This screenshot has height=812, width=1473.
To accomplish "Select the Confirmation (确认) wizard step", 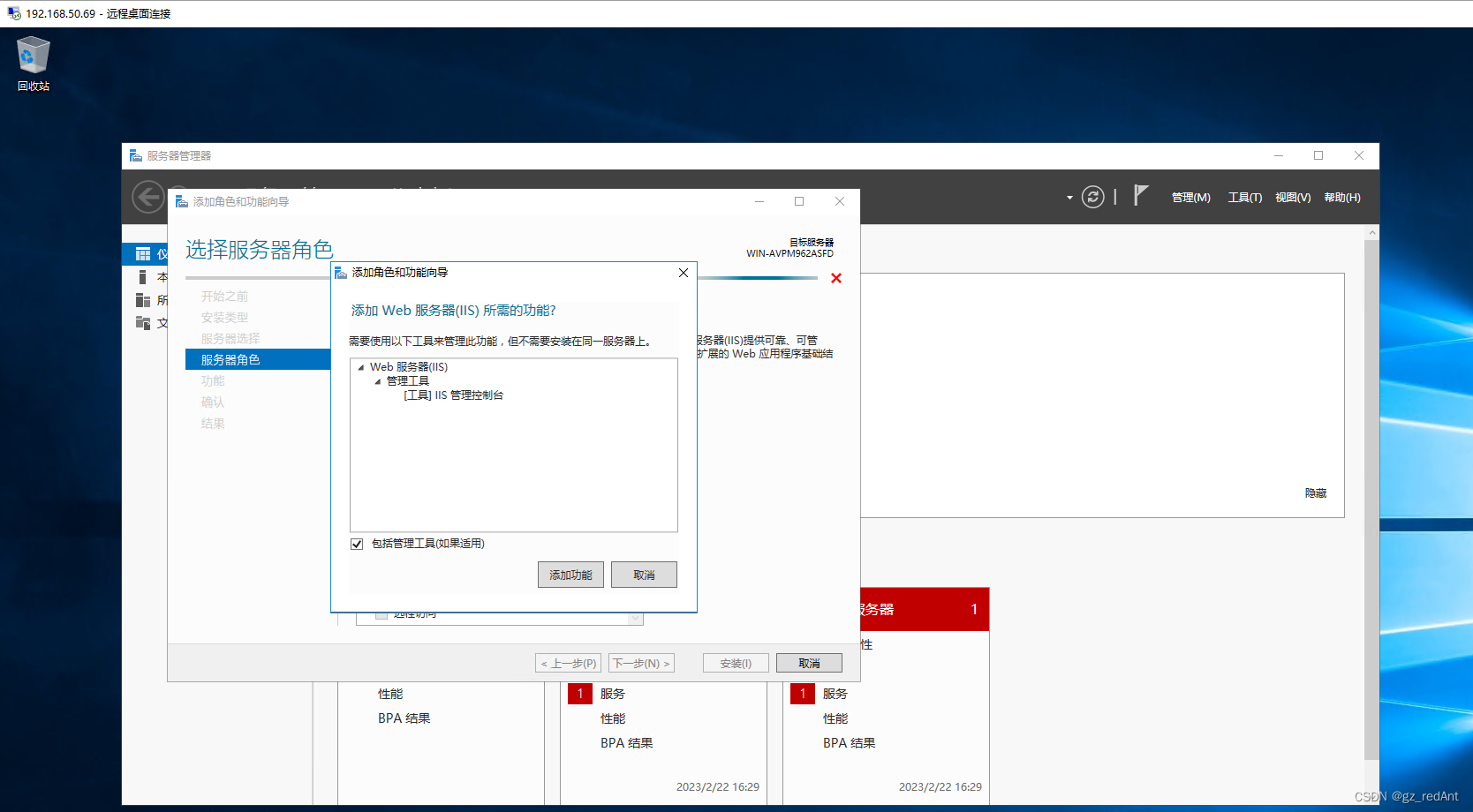I will tap(213, 402).
